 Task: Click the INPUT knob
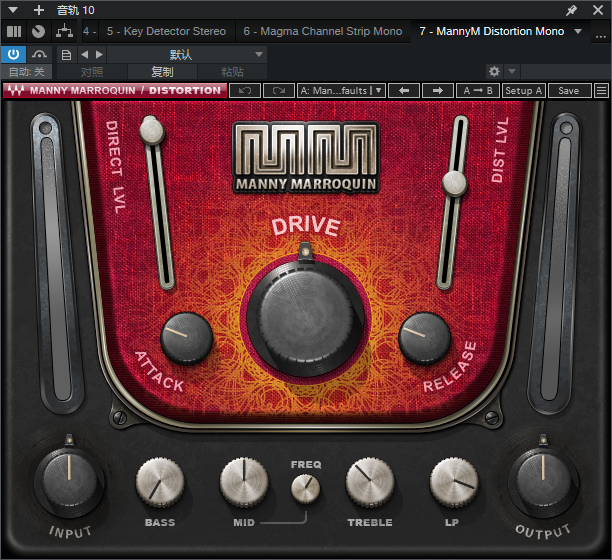tap(69, 481)
